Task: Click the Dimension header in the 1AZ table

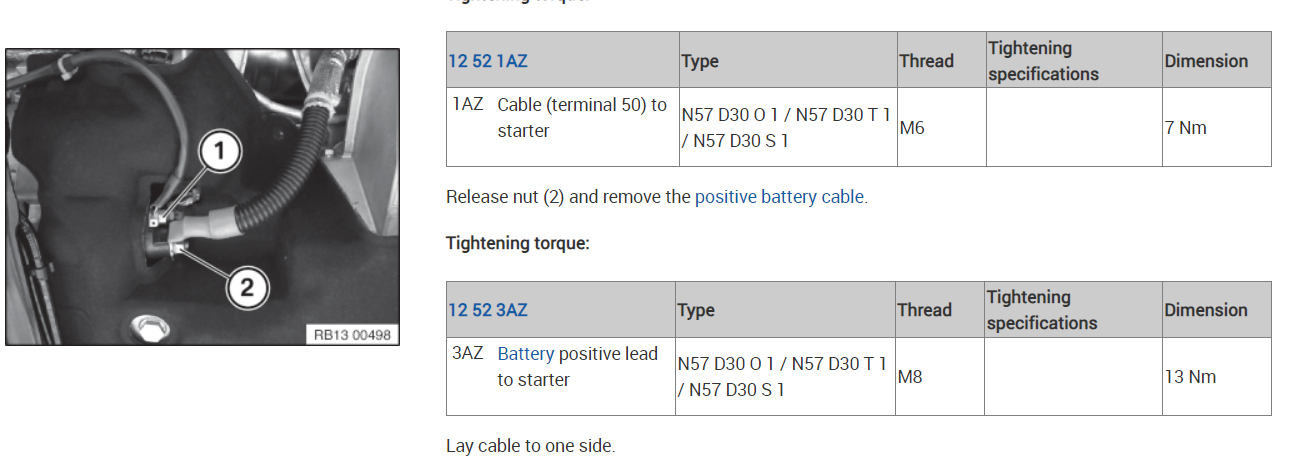Action: click(x=1206, y=61)
